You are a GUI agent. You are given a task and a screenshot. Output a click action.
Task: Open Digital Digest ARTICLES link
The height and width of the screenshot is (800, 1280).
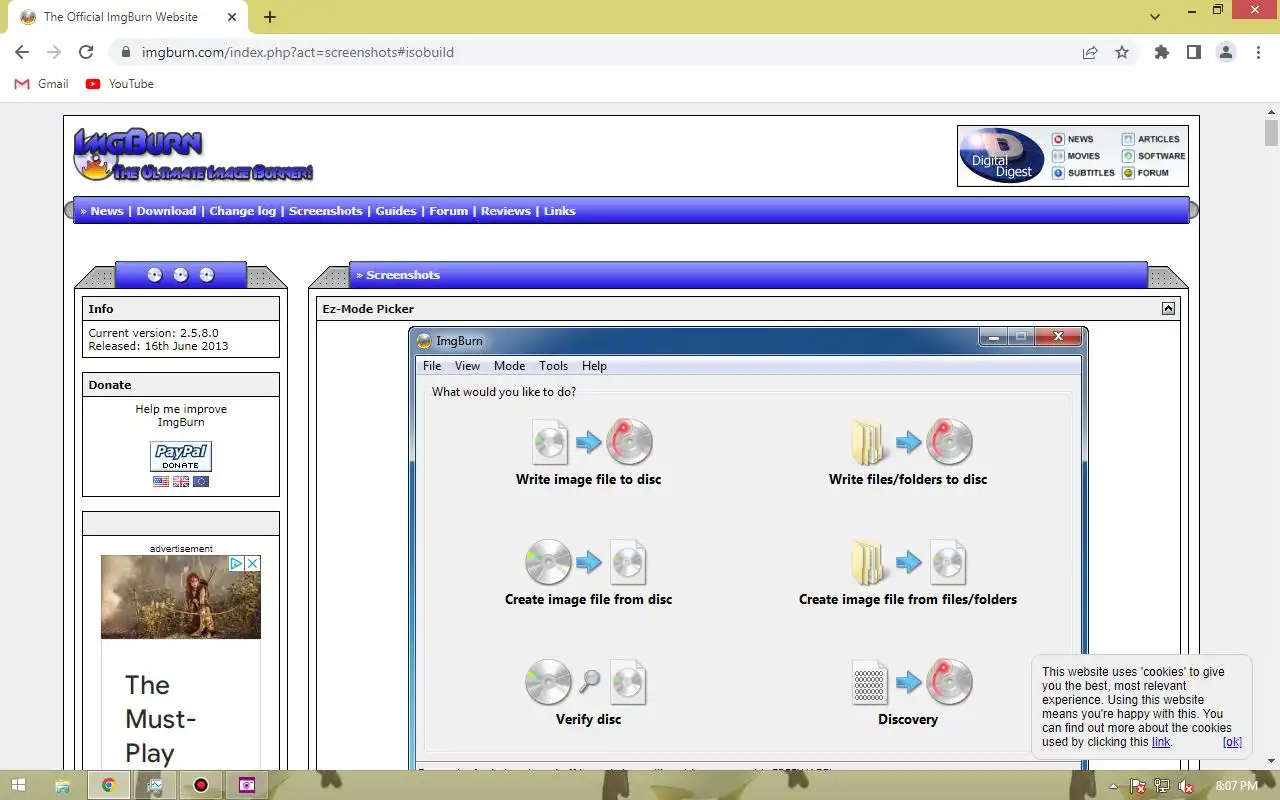[x=1151, y=139]
